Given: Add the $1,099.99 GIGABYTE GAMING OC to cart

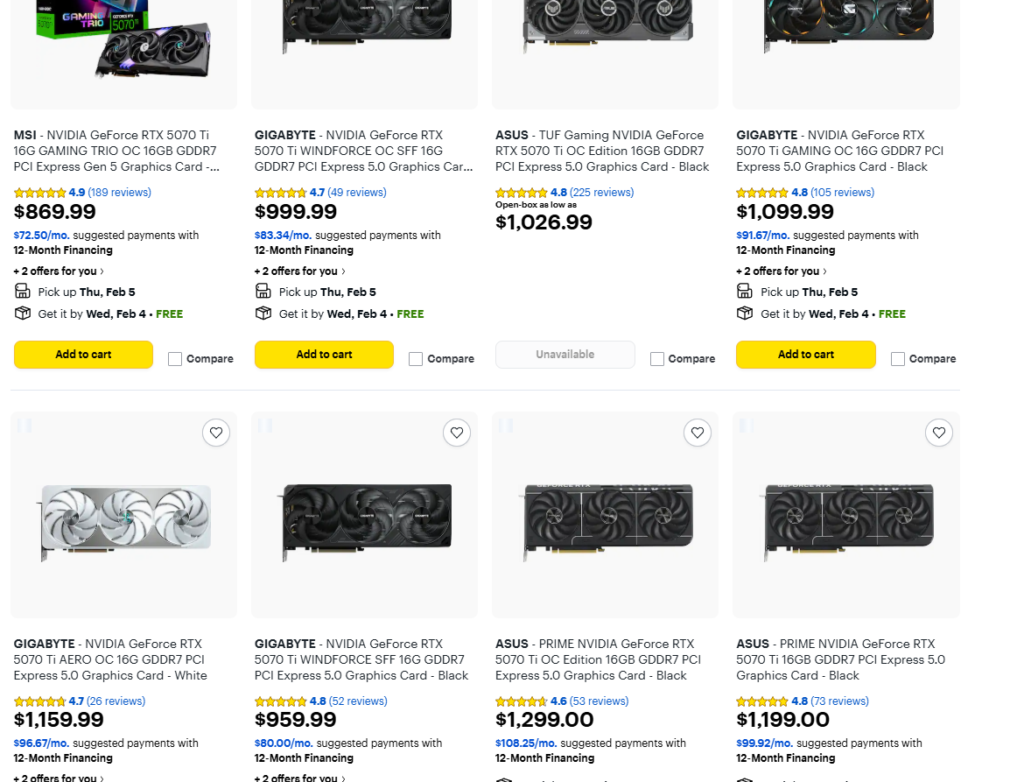Looking at the screenshot, I should [x=805, y=354].
